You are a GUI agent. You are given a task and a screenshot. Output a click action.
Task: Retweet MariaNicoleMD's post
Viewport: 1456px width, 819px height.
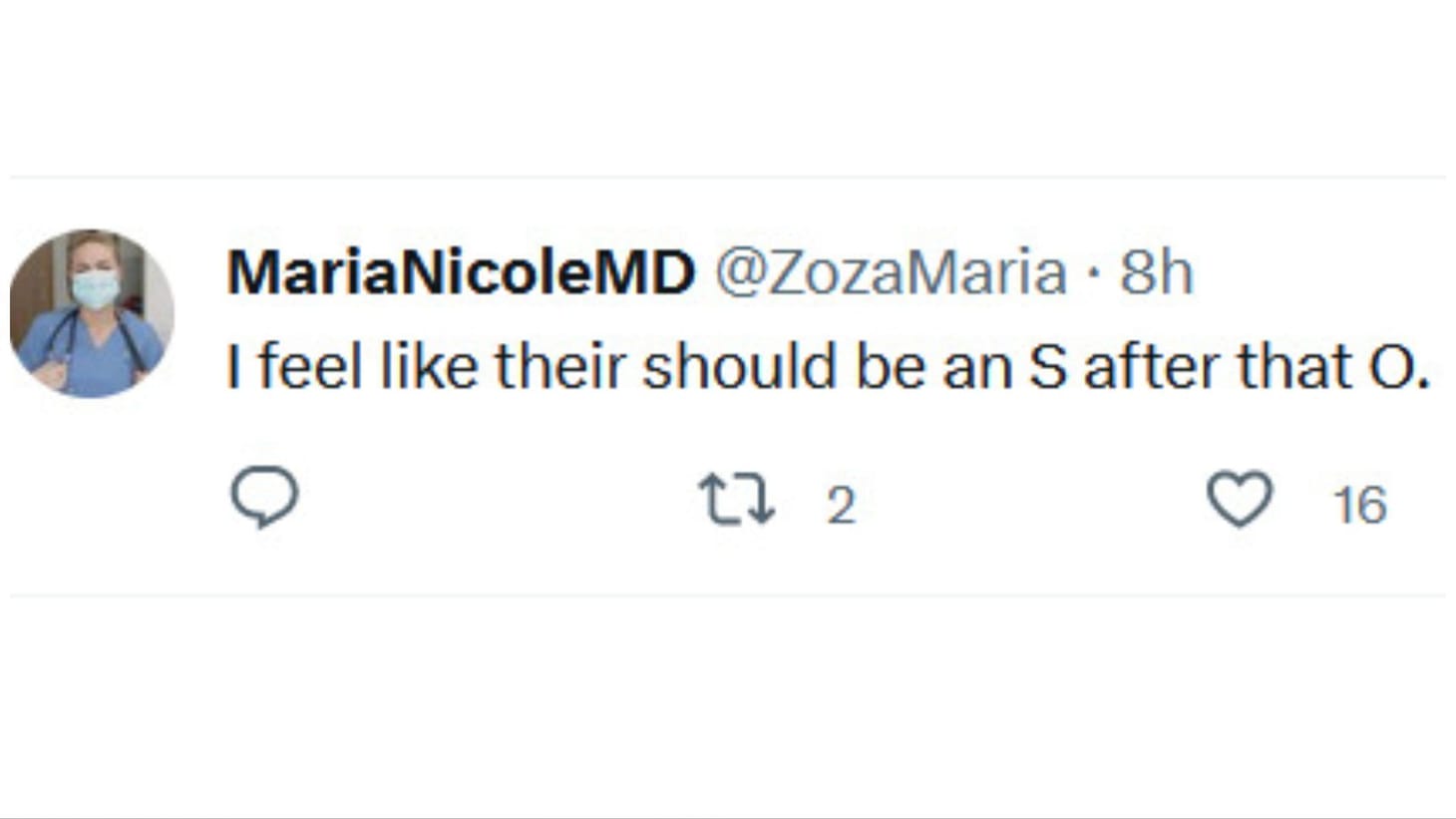[736, 499]
